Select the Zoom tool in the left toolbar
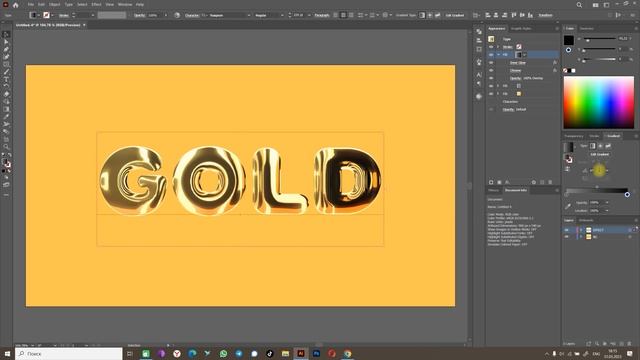 6,147
